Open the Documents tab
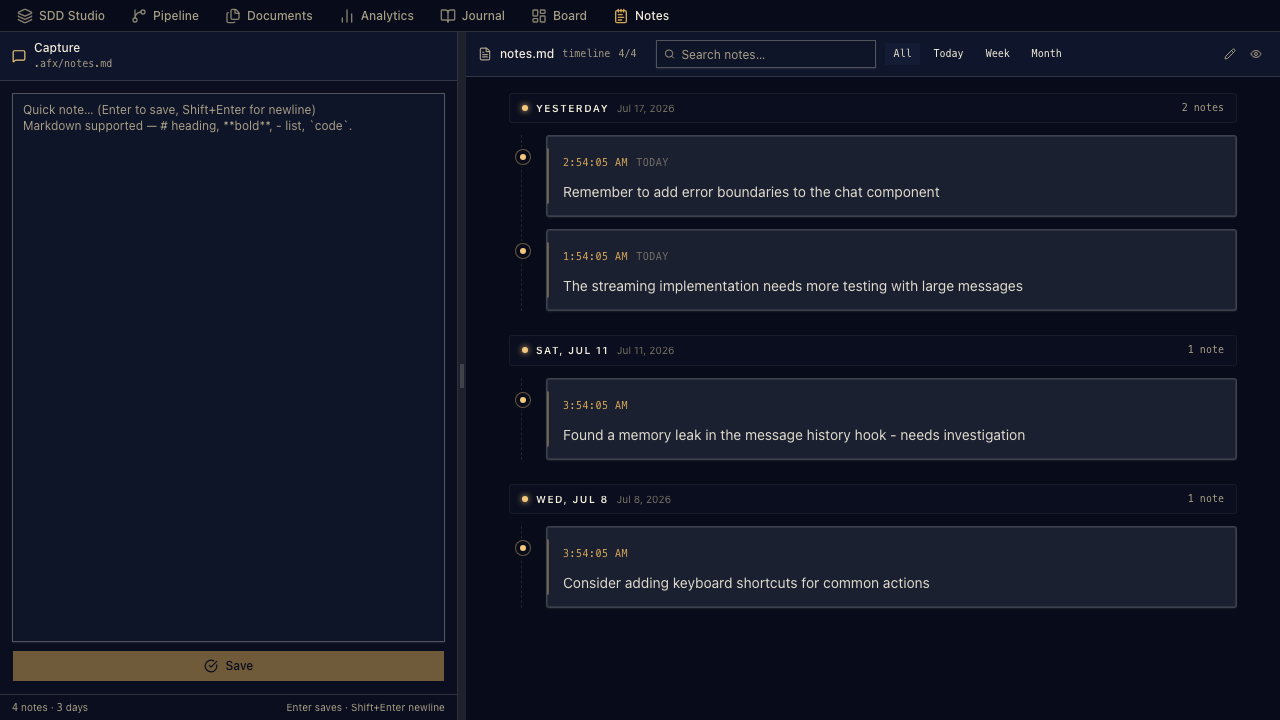The width and height of the screenshot is (1280, 720). click(269, 16)
